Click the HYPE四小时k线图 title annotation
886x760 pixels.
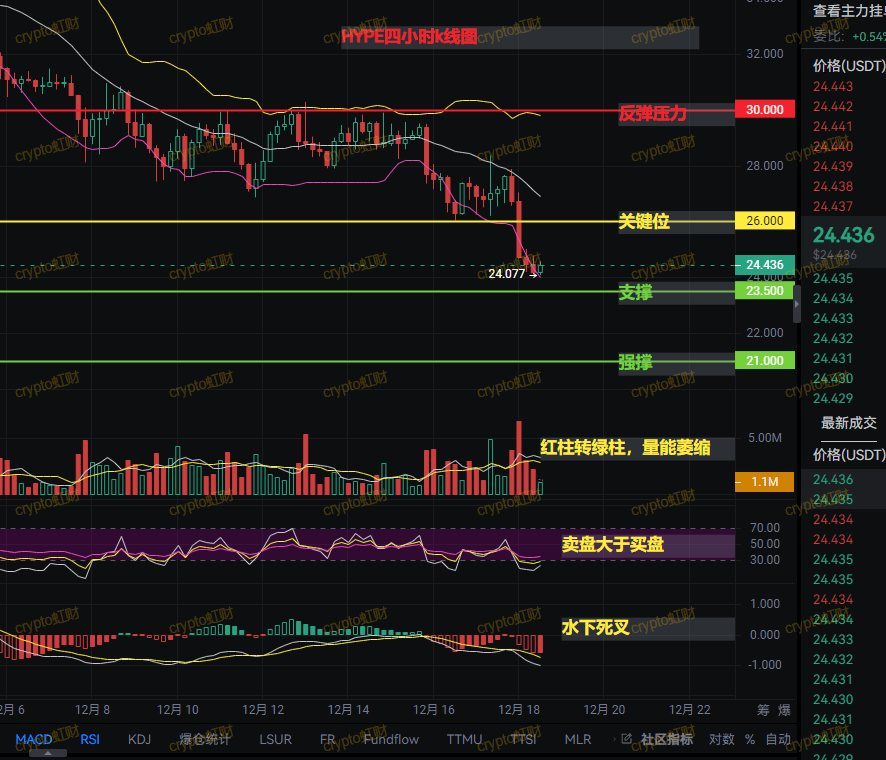410,37
